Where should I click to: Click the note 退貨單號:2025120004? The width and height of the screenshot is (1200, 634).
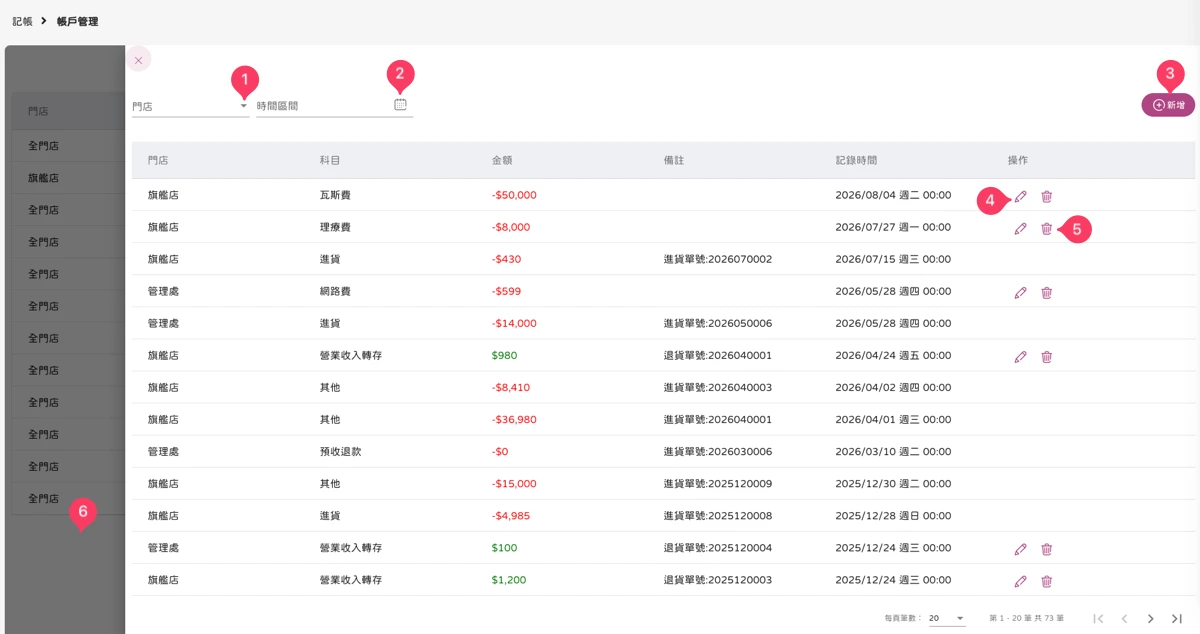click(718, 547)
